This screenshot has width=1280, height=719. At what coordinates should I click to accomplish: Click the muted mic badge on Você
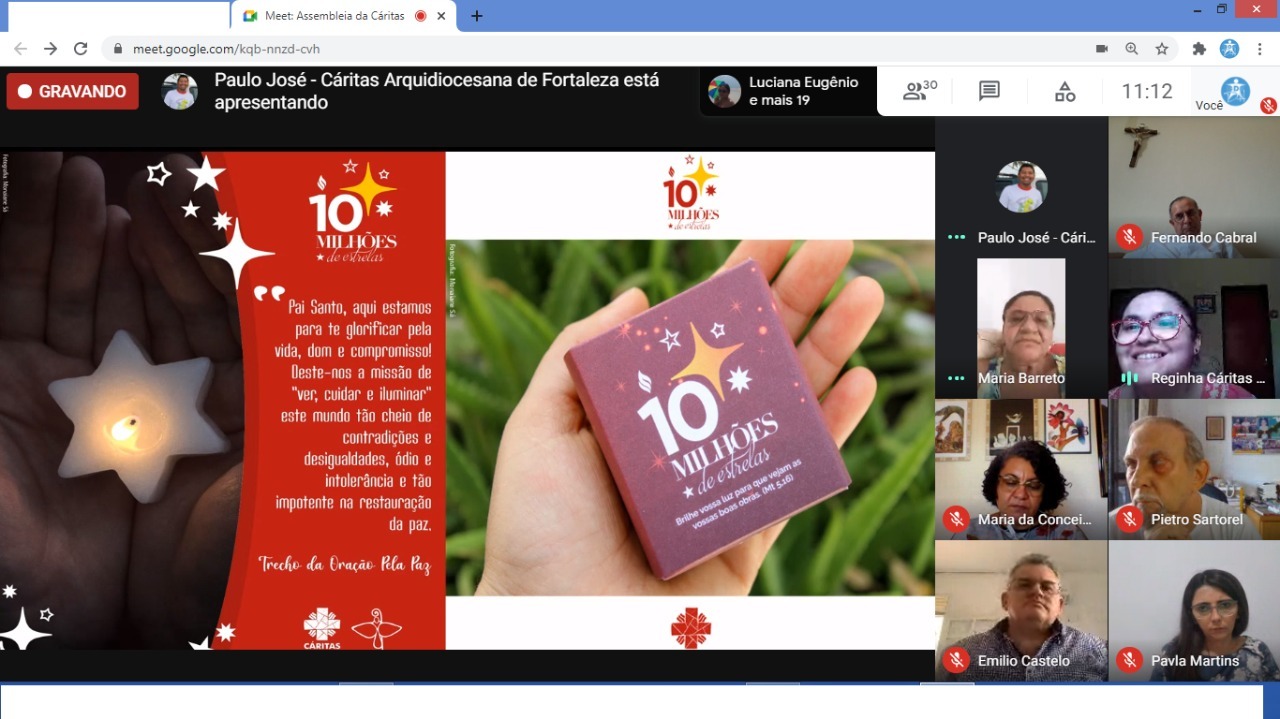(1268, 105)
